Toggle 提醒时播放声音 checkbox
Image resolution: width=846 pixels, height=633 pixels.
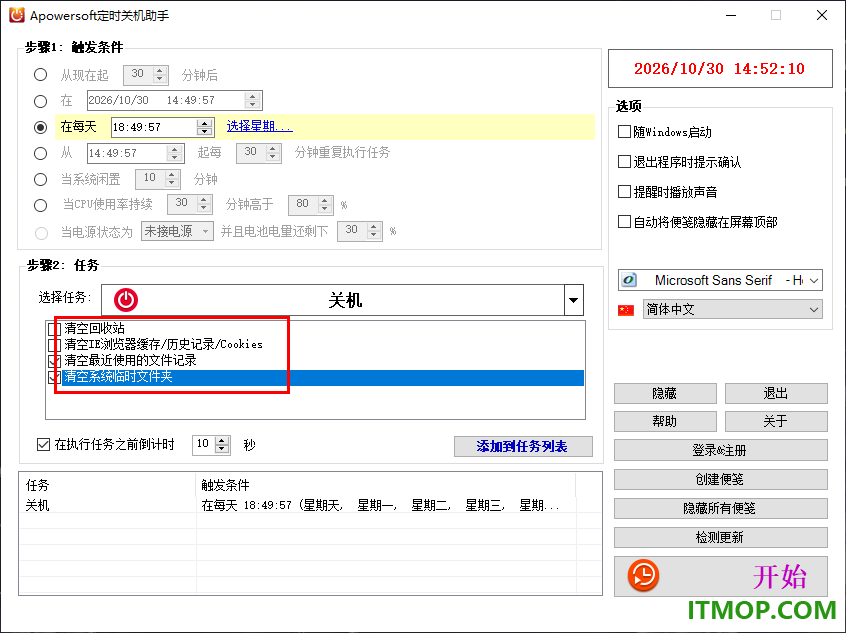pyautogui.click(x=624, y=192)
